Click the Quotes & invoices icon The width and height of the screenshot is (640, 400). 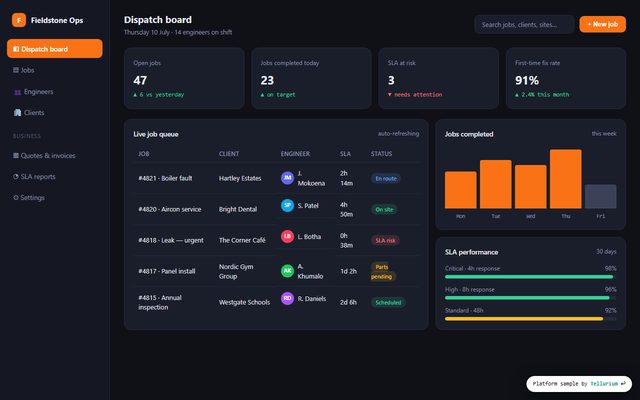pos(16,156)
